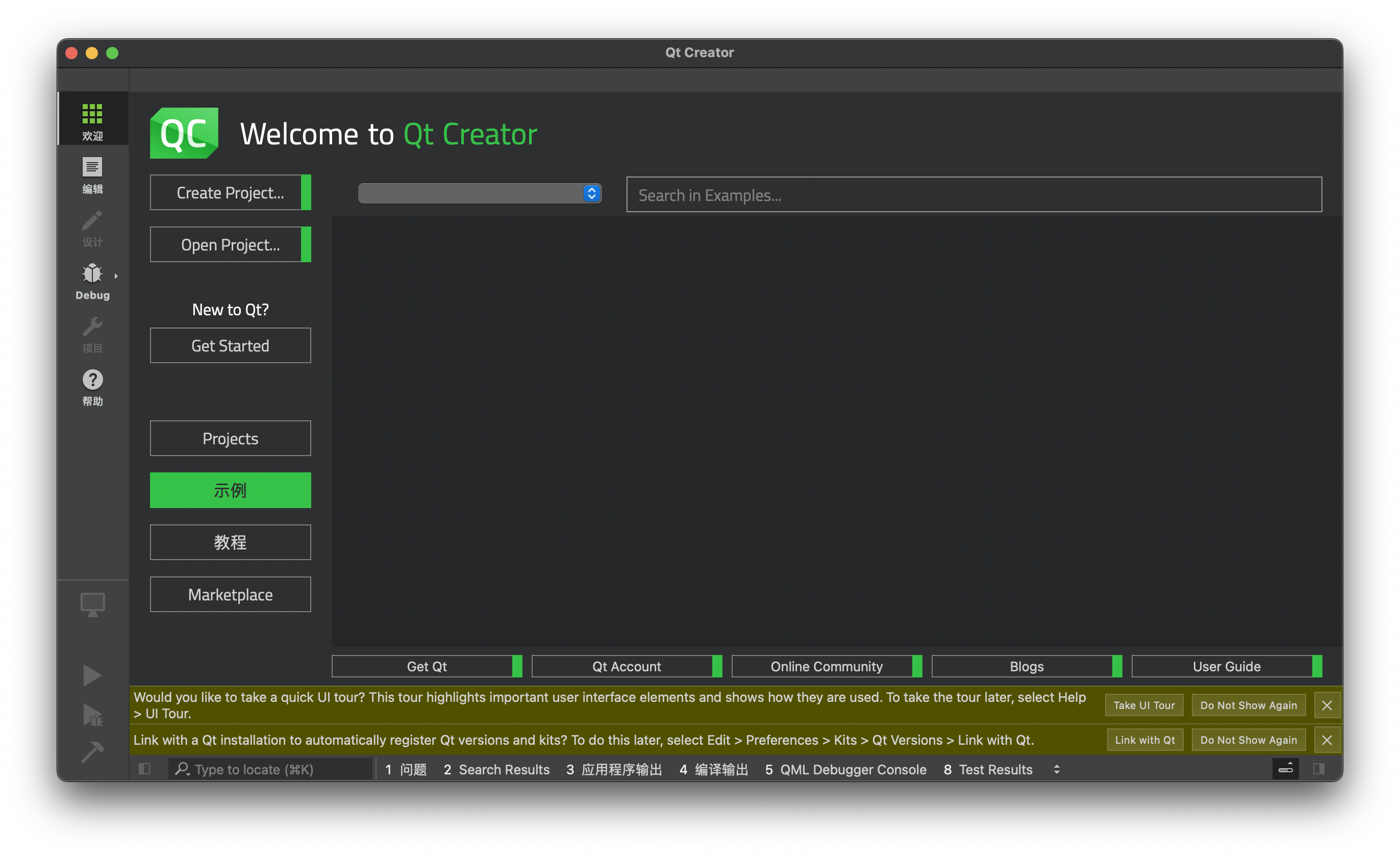
Task: Toggle the right sidebar visibility
Action: (x=1319, y=769)
